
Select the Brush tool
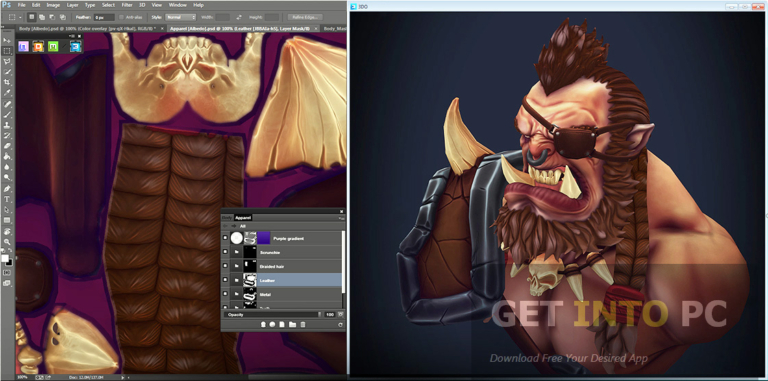tap(7, 115)
